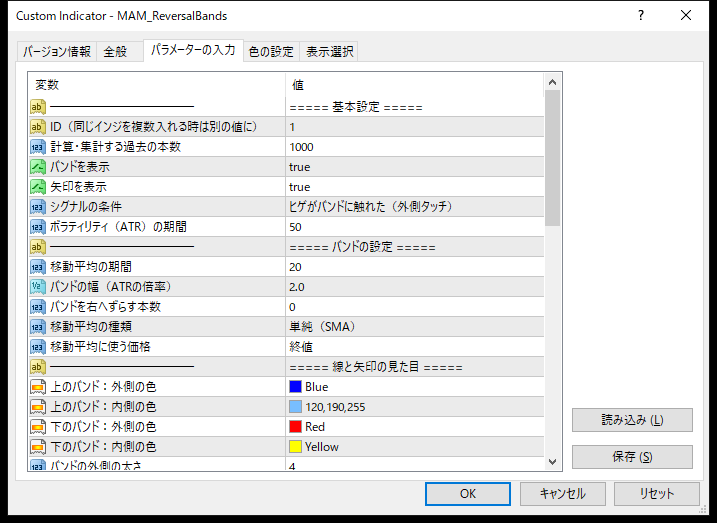Edit the band shift value 0
The width and height of the screenshot is (717, 523).
(415, 307)
